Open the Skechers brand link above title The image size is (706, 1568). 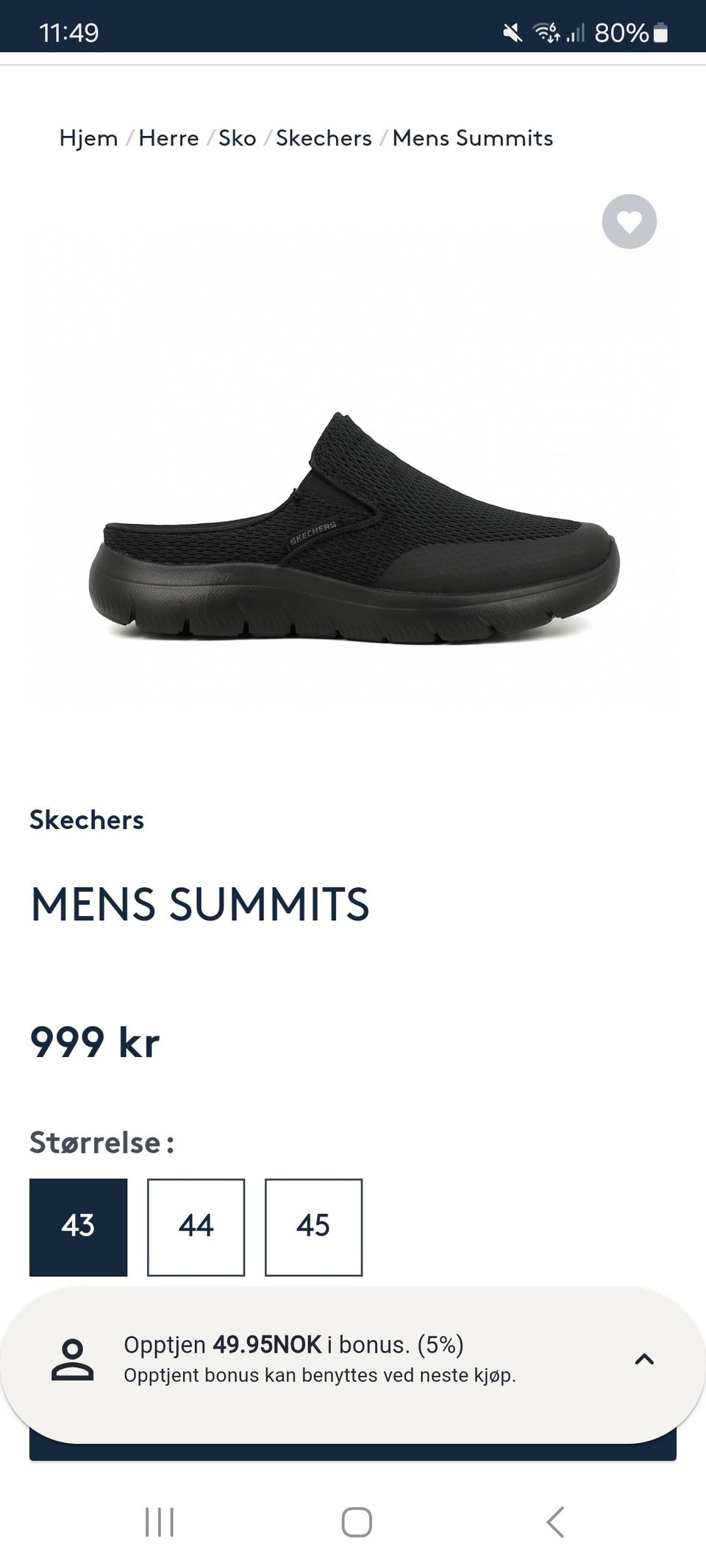click(87, 820)
